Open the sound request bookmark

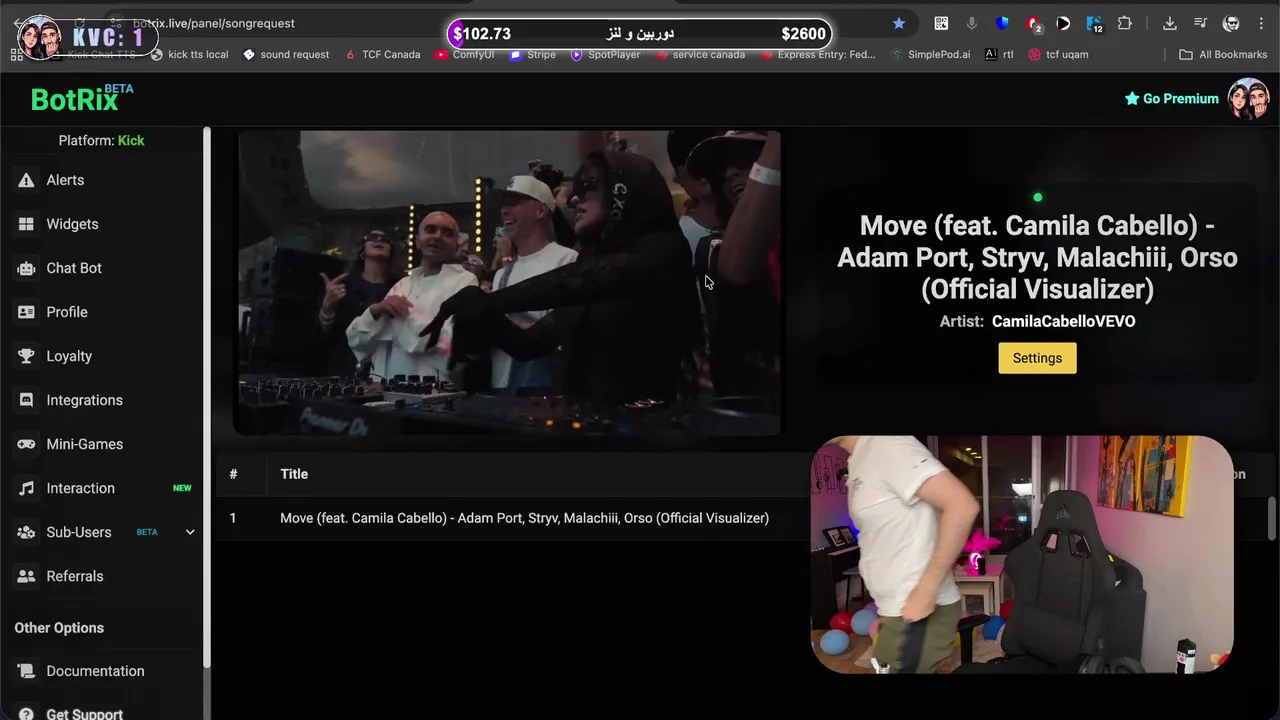285,54
